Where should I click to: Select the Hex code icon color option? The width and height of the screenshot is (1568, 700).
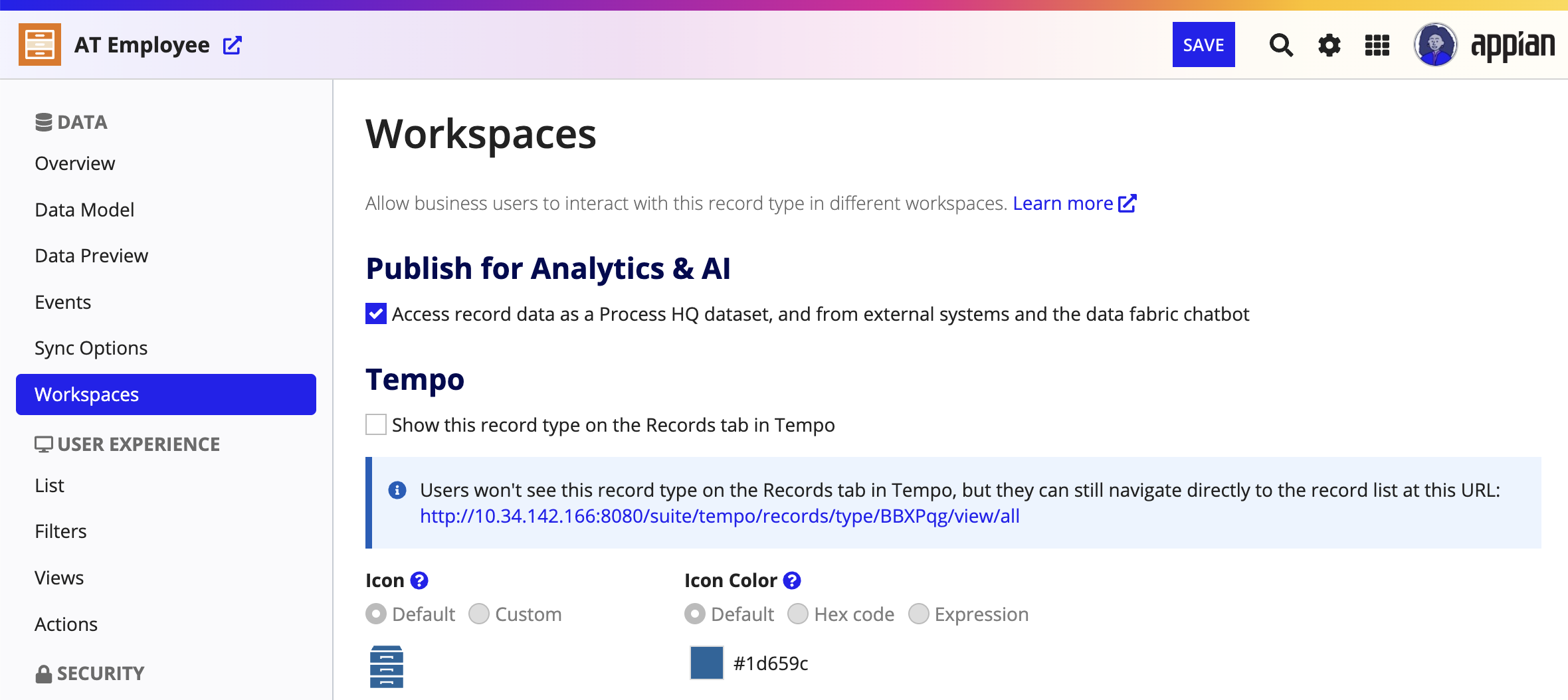pyautogui.click(x=798, y=614)
